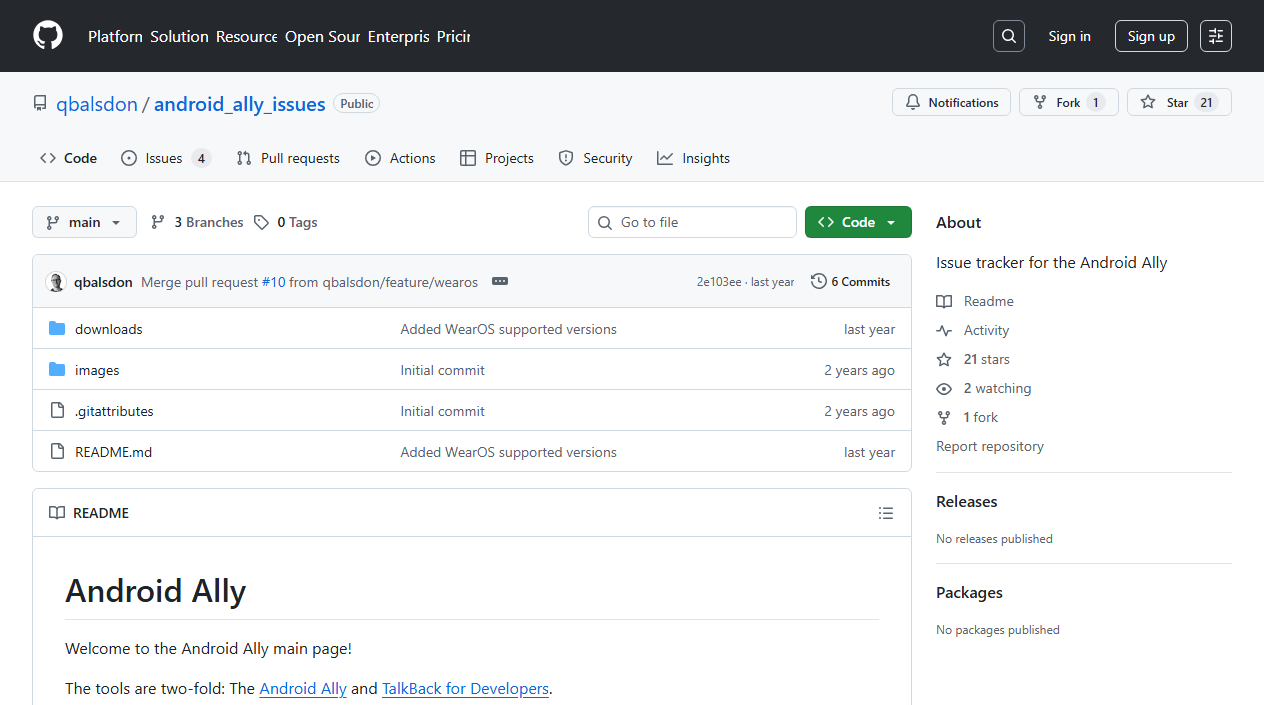Viewport: 1264px width, 705px height.
Task: Open the Platform navigation menu
Action: (x=115, y=36)
